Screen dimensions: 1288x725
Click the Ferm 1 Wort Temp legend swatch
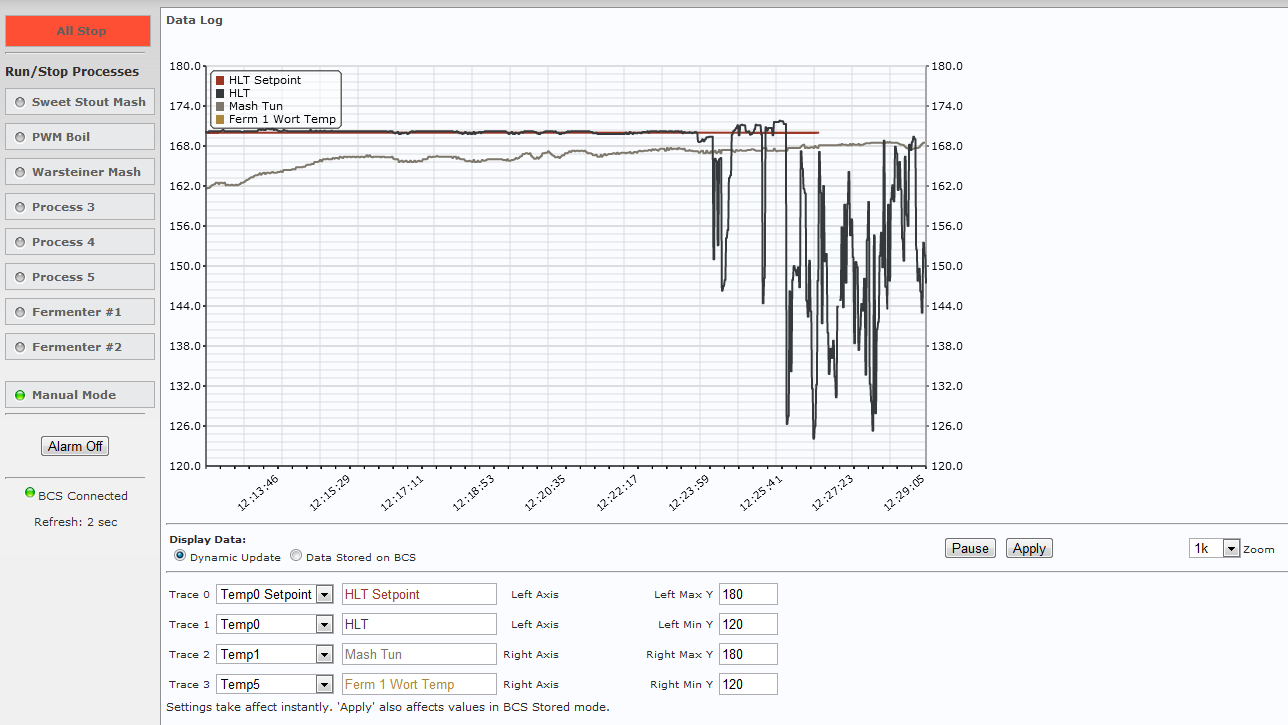click(x=220, y=119)
